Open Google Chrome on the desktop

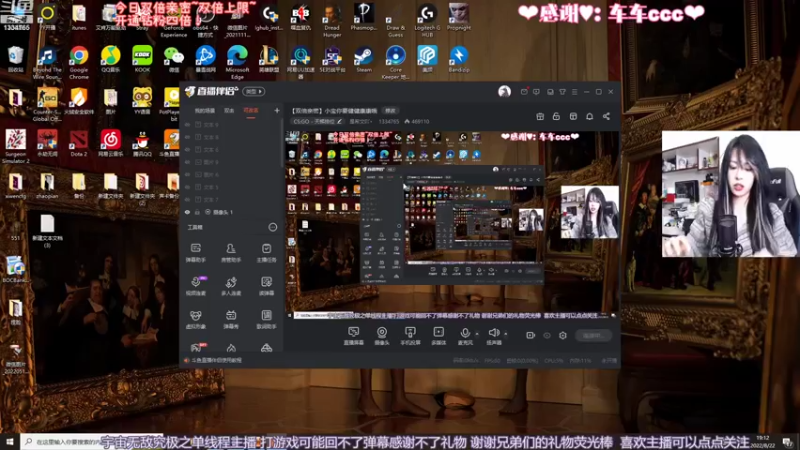pos(79,62)
